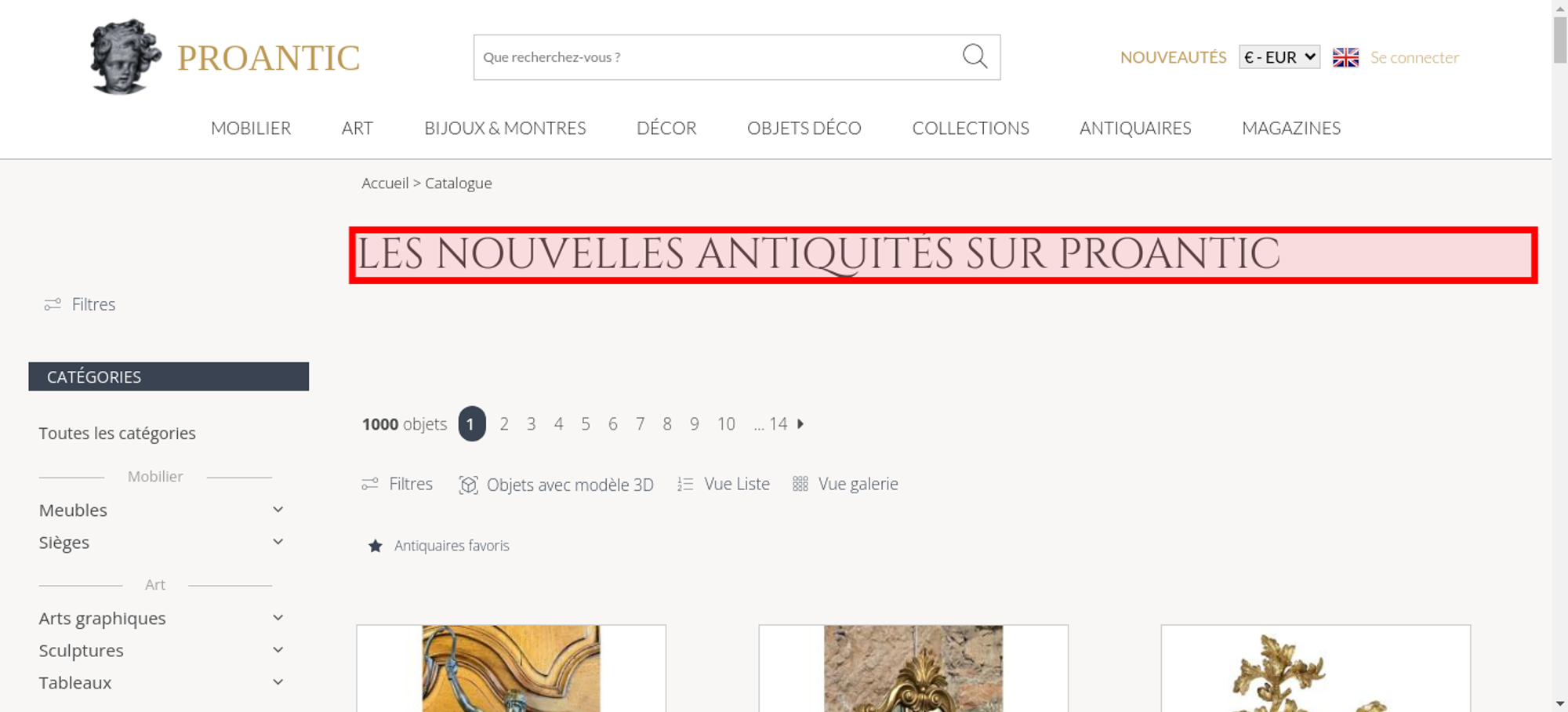Image resolution: width=1568 pixels, height=712 pixels.
Task: Open the sidebar Filtres sliders icon
Action: click(x=53, y=304)
